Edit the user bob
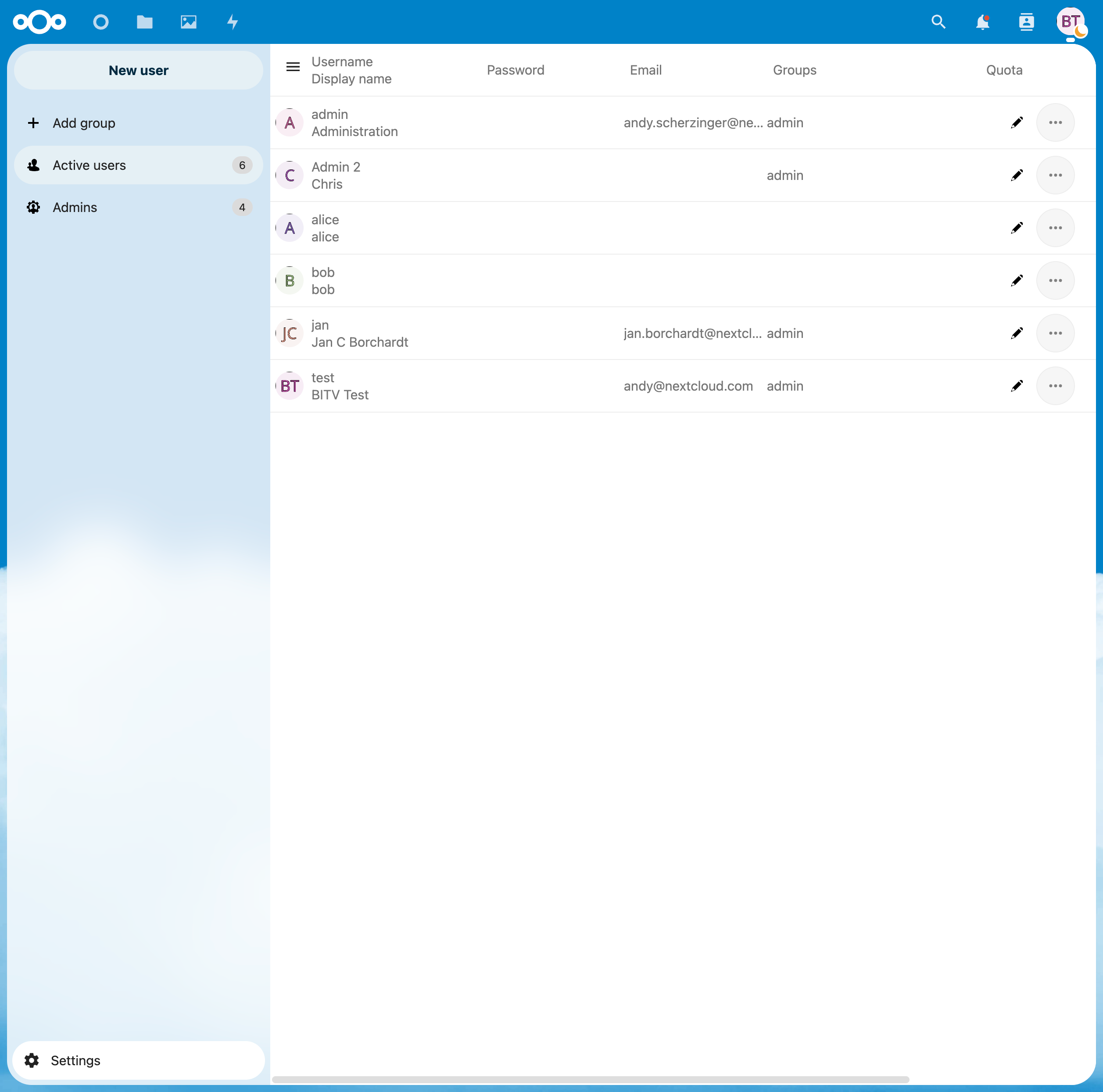 click(1017, 280)
